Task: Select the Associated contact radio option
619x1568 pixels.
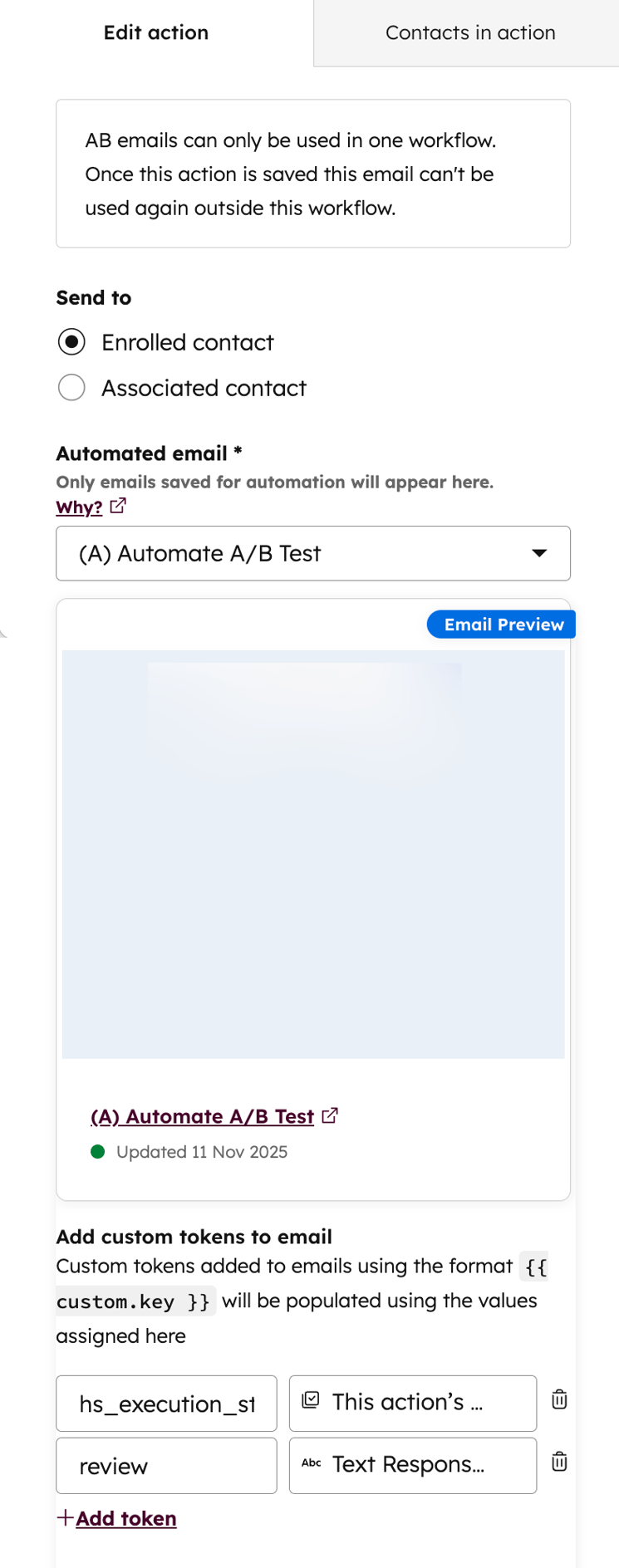Action: click(72, 388)
